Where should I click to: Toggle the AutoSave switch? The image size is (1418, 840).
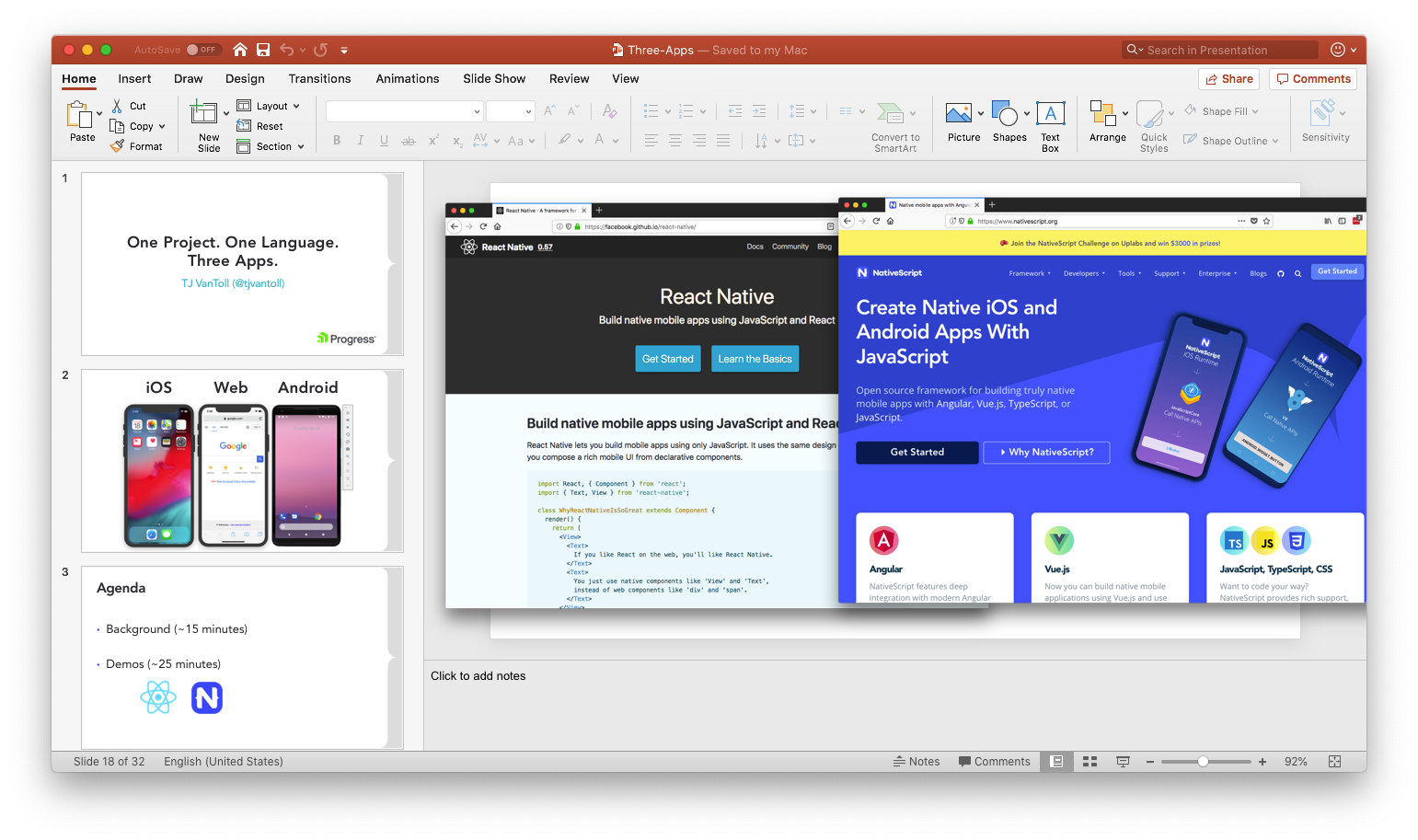click(x=202, y=50)
